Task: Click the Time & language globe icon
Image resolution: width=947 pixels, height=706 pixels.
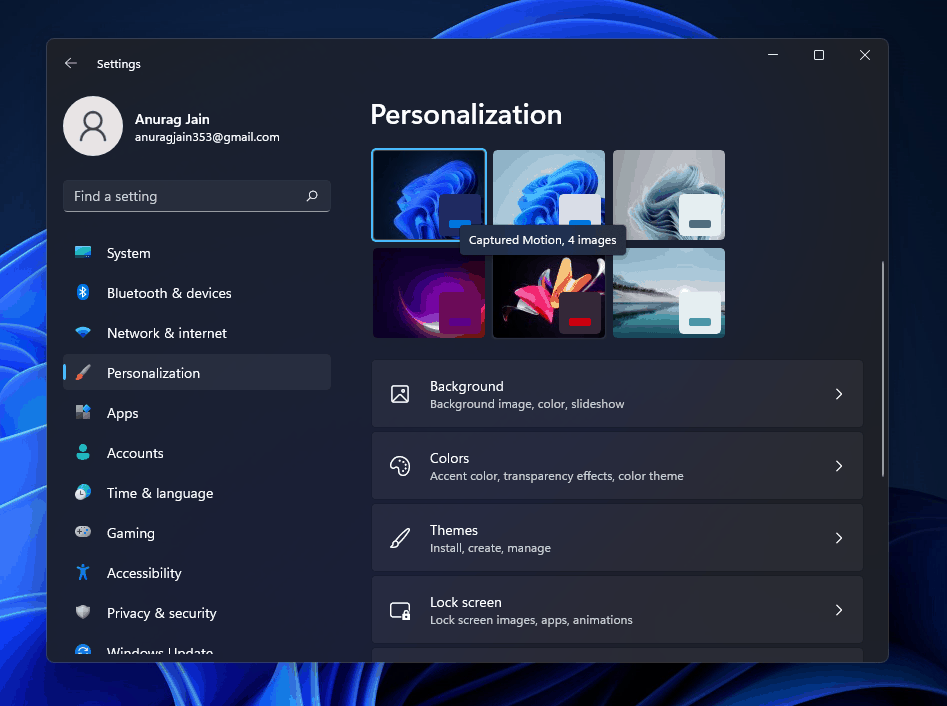Action: coord(83,492)
